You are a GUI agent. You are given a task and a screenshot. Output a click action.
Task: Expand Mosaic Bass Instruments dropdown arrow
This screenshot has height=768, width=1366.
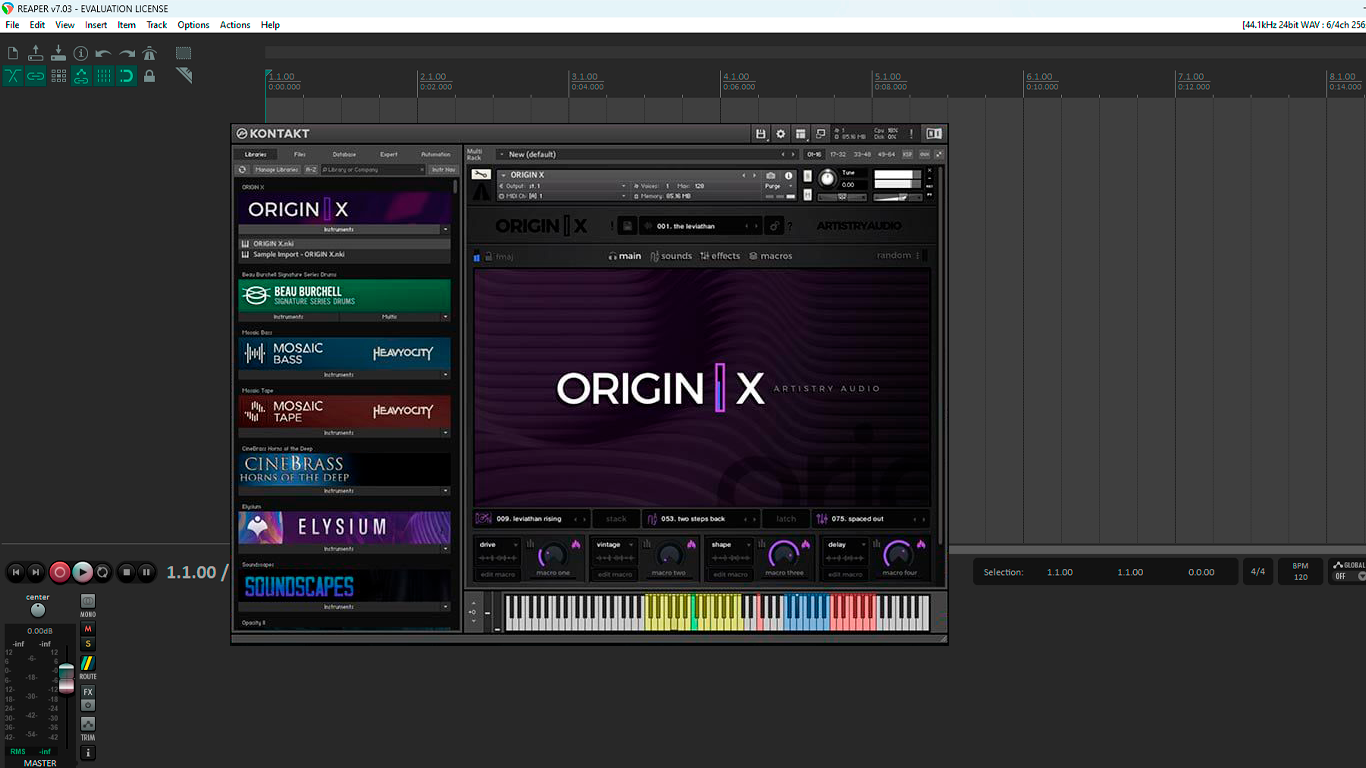445,375
